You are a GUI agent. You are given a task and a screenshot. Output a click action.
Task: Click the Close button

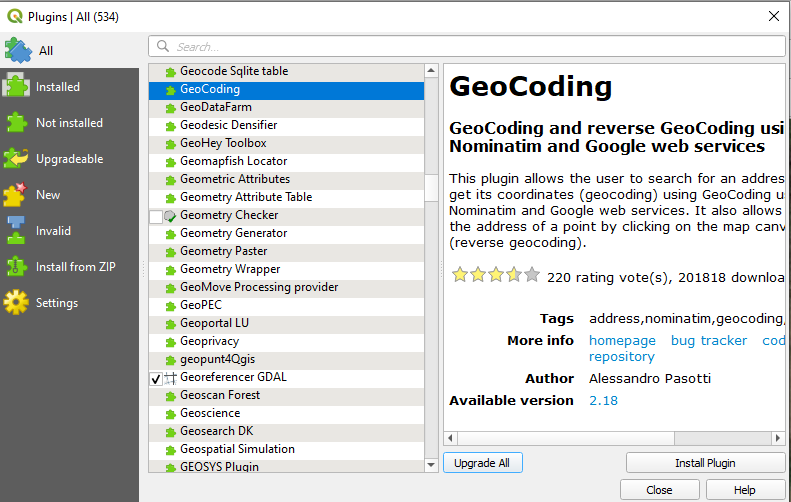click(x=659, y=490)
